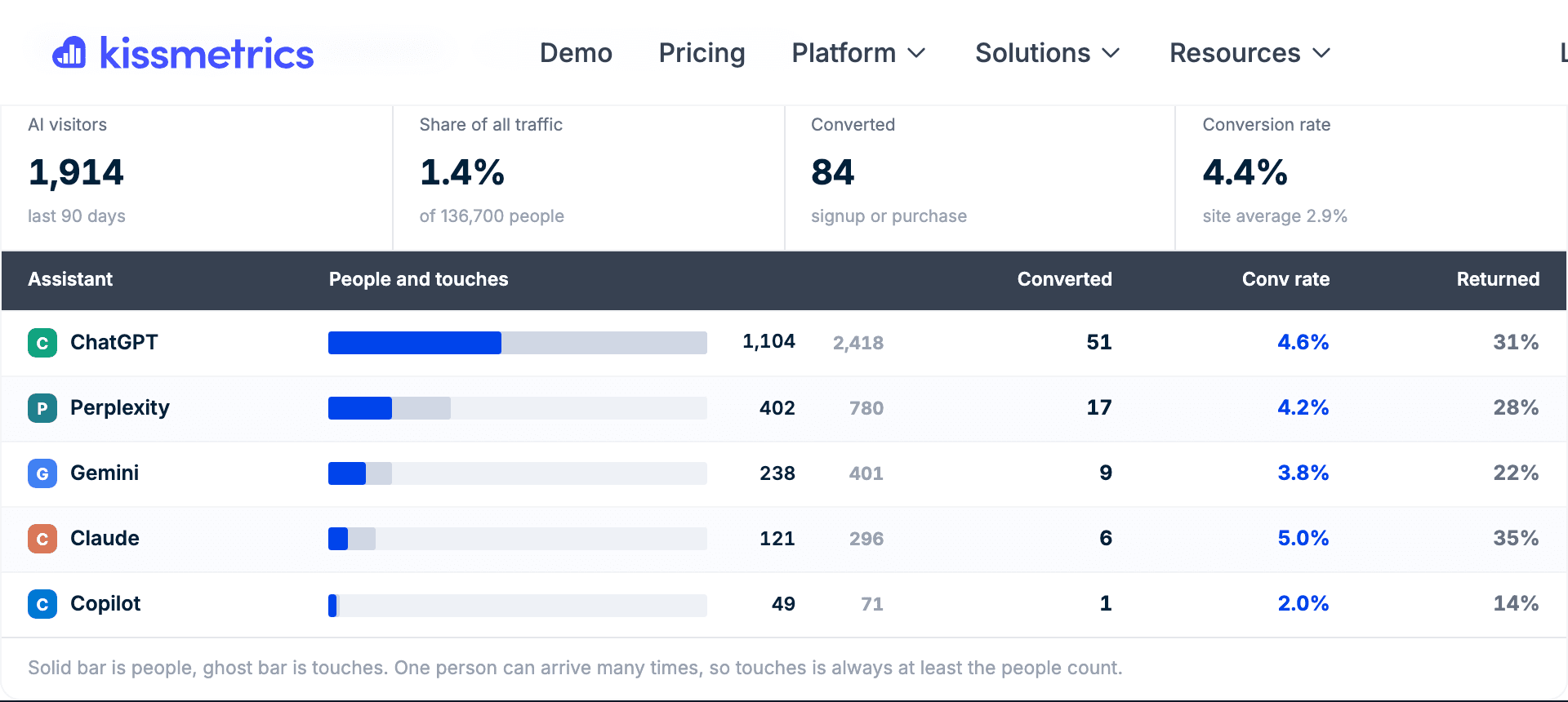Click ChatGPT's 2,418 touches count
The height and width of the screenshot is (702, 1568).
click(x=858, y=343)
